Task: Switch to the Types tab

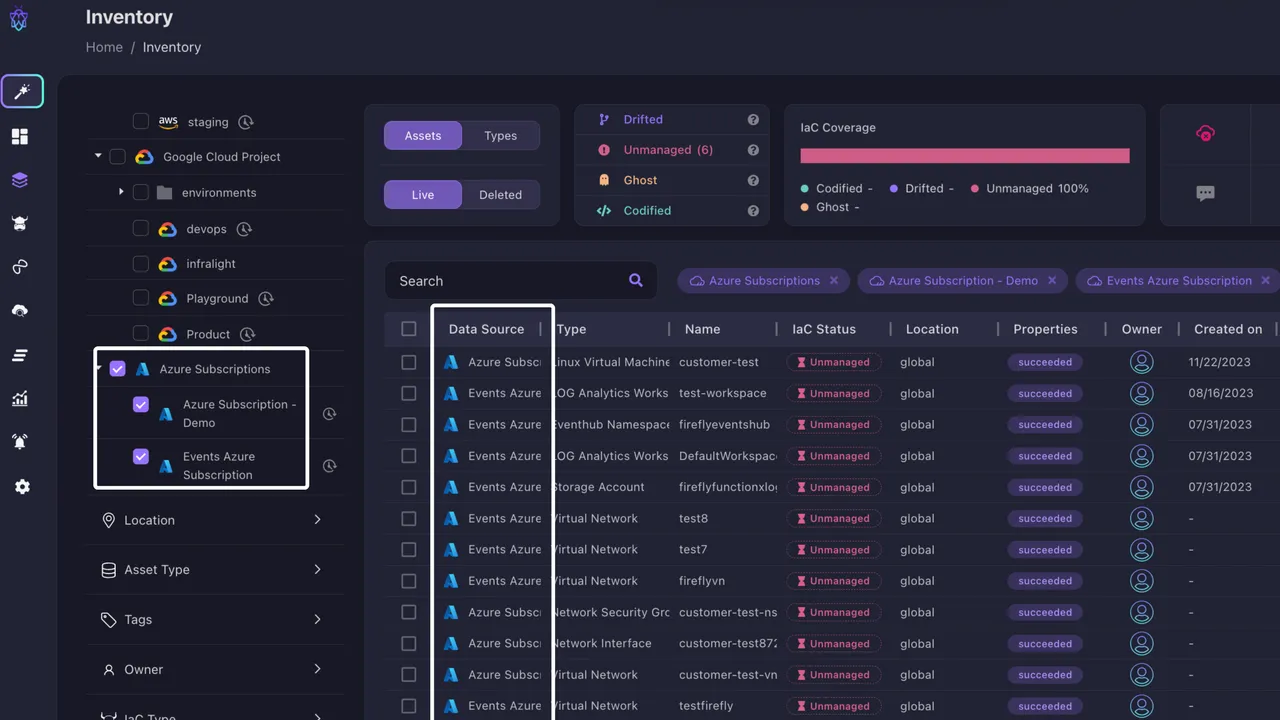Action: (x=501, y=136)
